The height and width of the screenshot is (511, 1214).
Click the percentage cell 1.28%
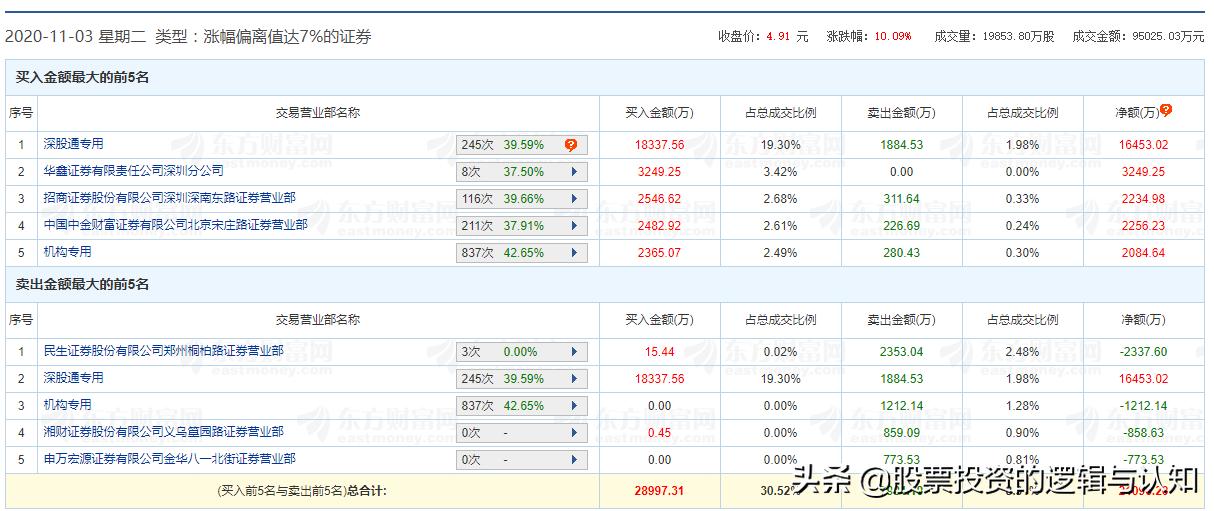tap(1022, 406)
